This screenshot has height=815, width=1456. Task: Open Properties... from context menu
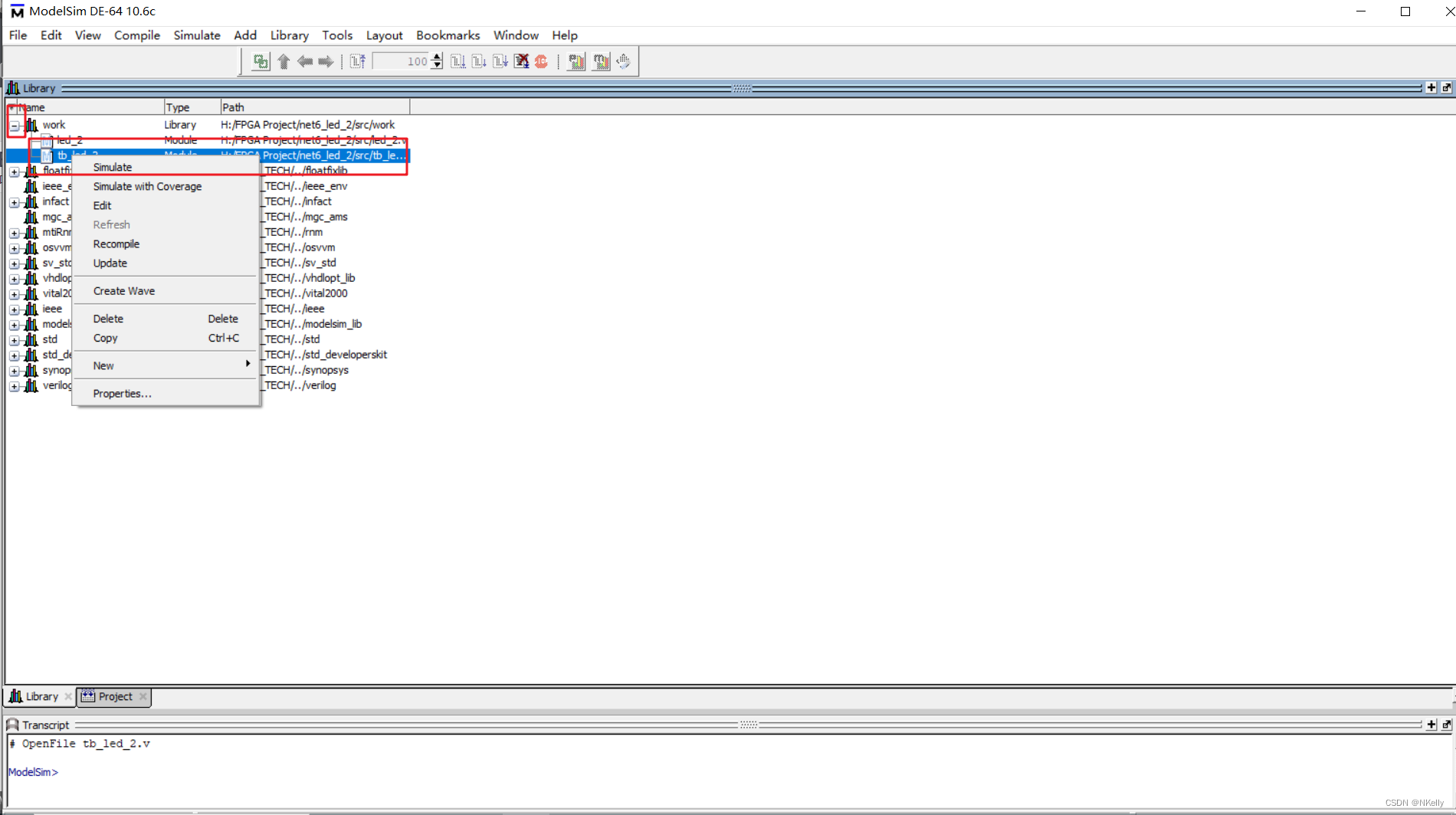(x=166, y=394)
